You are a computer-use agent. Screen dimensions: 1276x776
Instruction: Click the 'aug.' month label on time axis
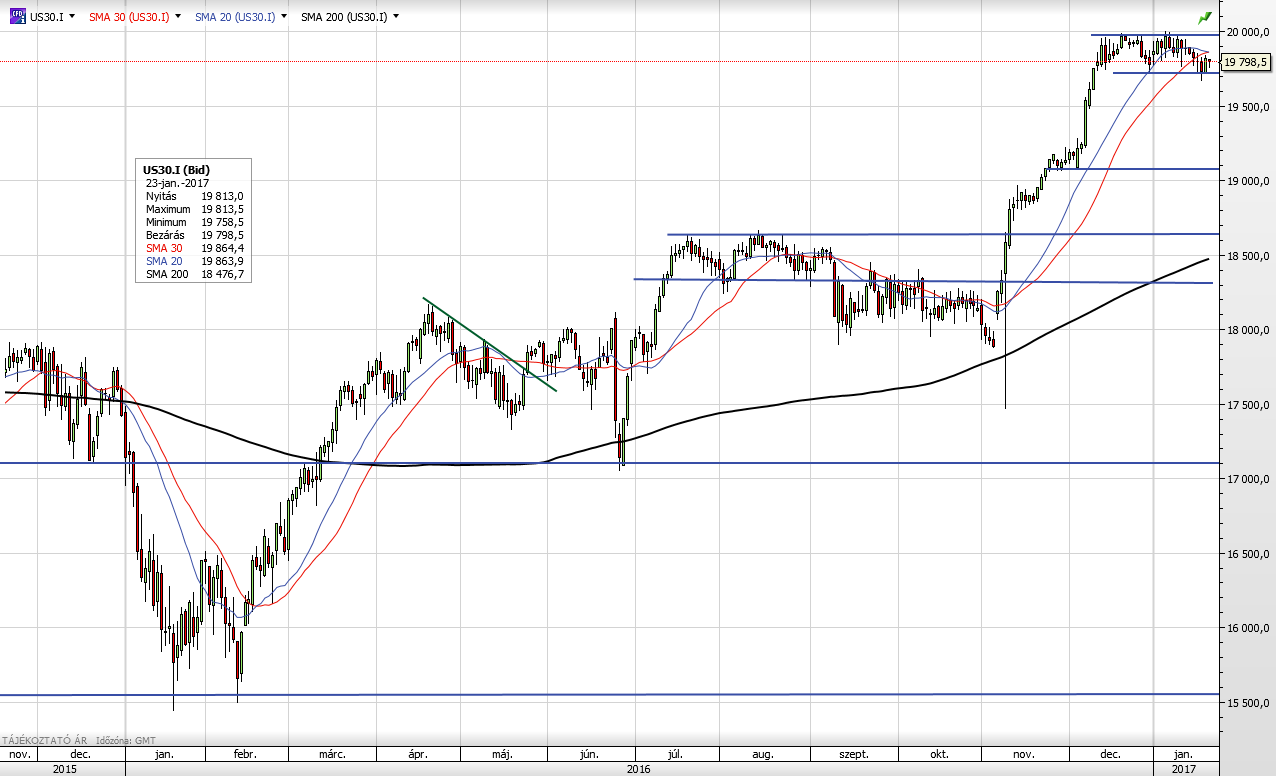763,755
